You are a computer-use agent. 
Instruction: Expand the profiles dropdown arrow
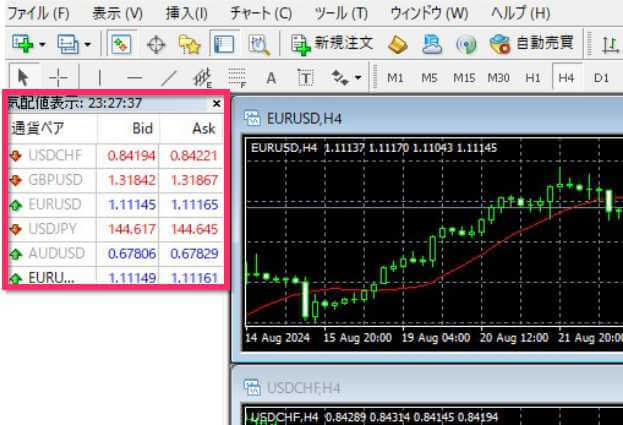(x=87, y=44)
